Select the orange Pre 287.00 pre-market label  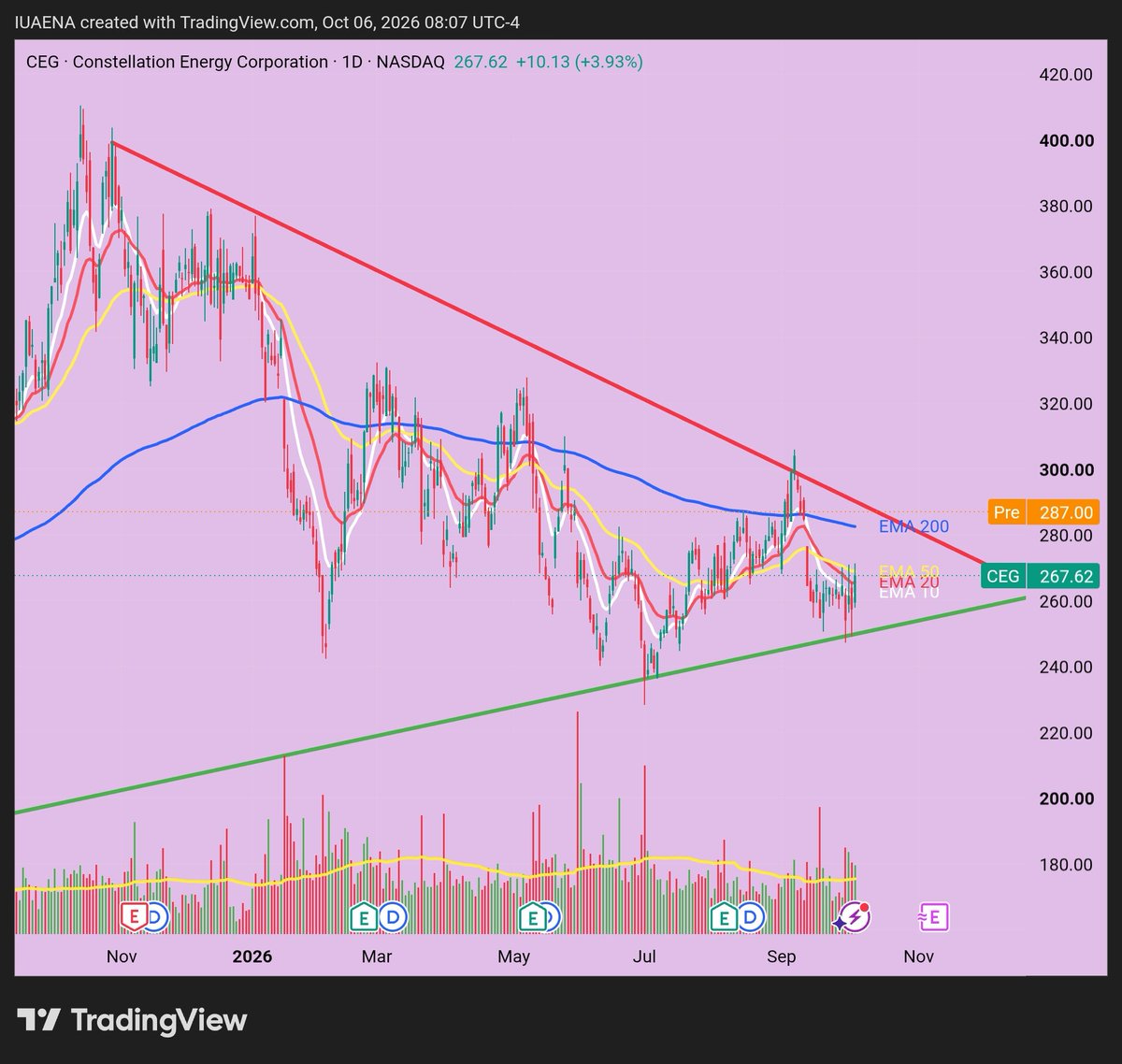click(x=1043, y=512)
